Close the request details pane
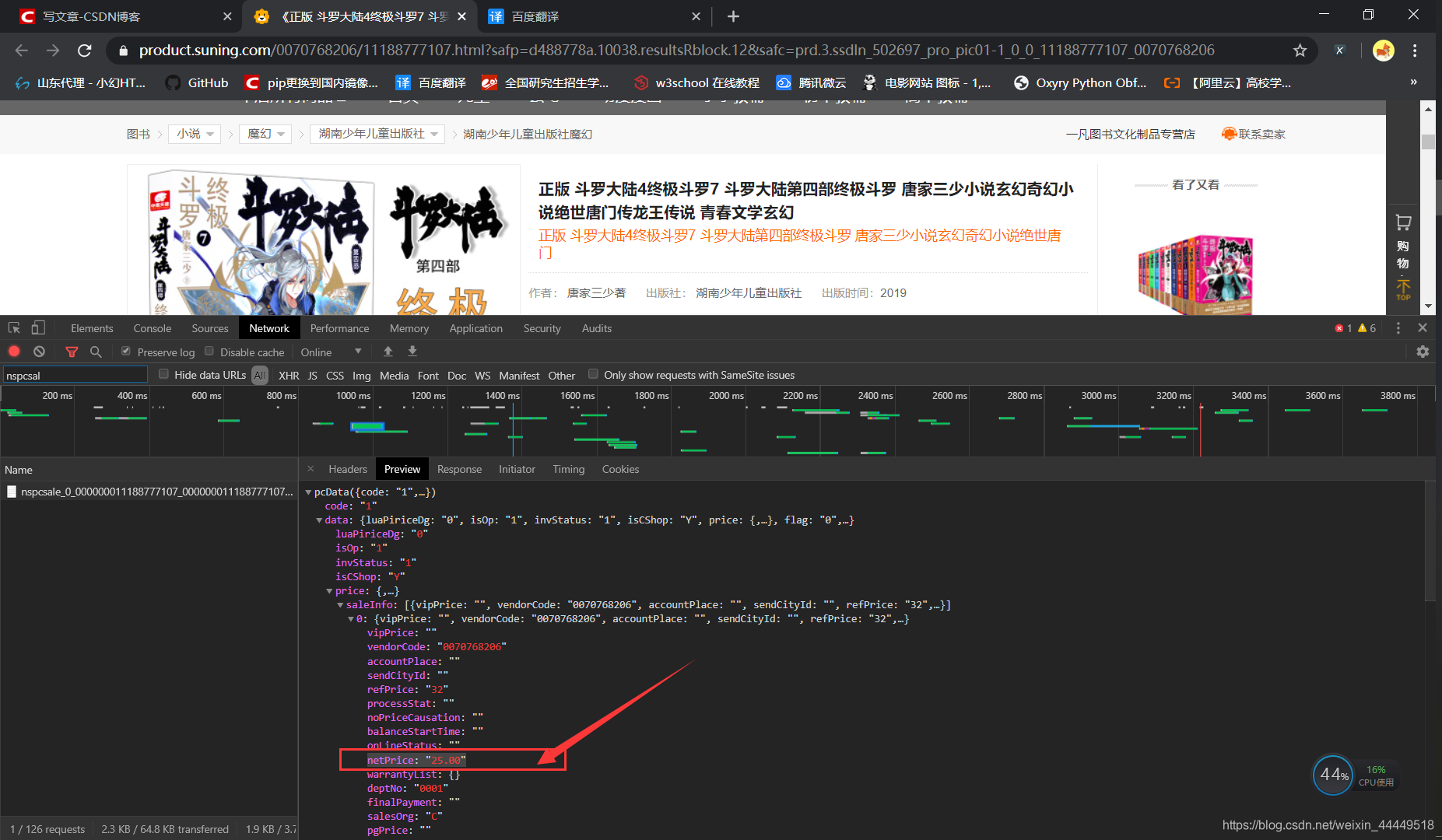 311,469
